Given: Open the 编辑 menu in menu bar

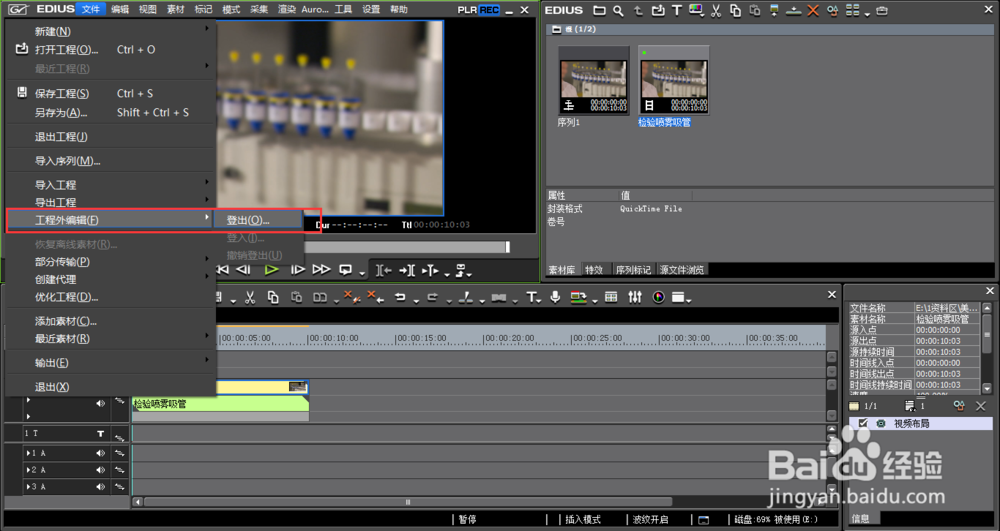Looking at the screenshot, I should point(120,10).
